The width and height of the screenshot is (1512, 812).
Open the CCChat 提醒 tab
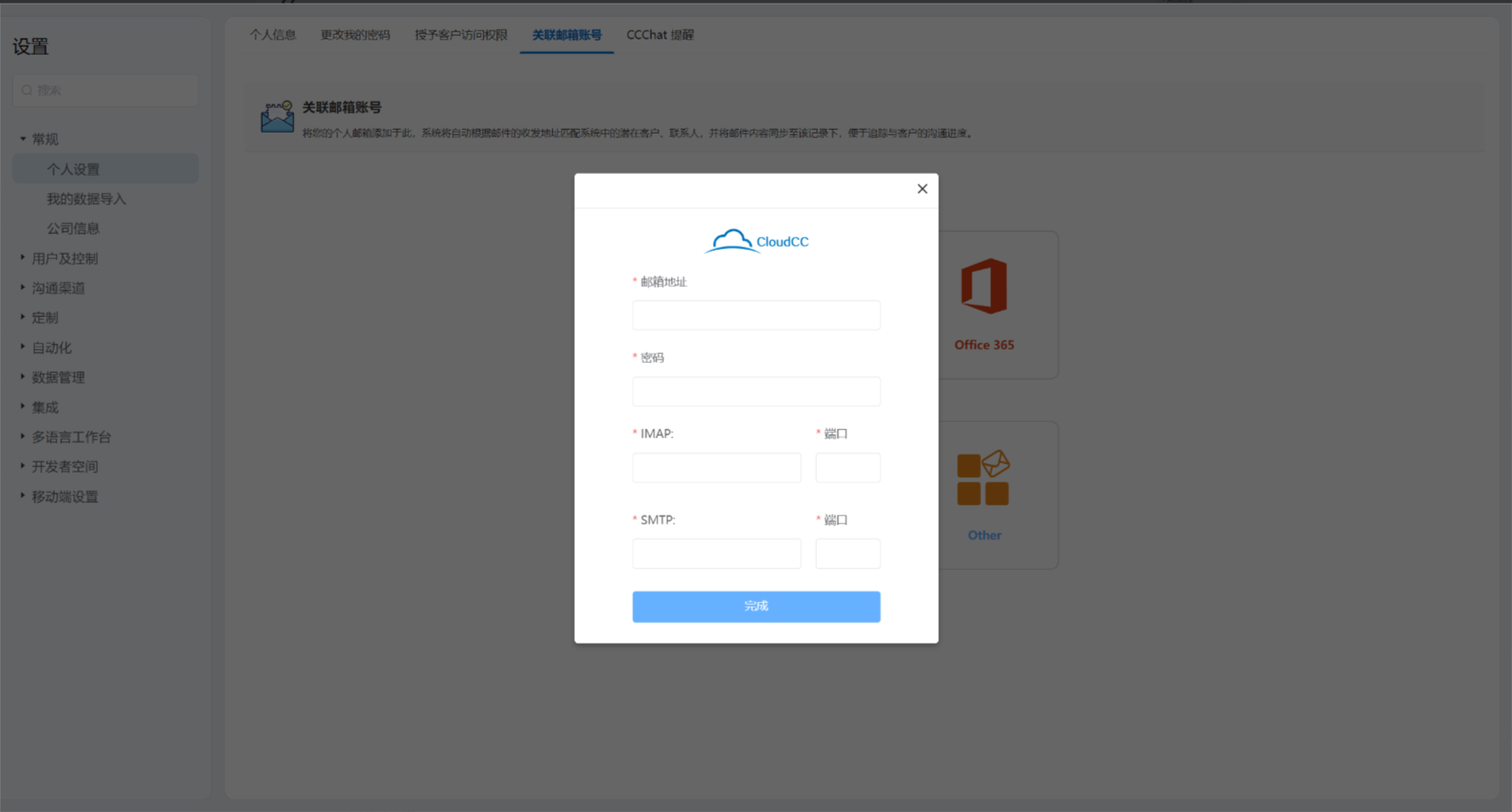point(659,35)
